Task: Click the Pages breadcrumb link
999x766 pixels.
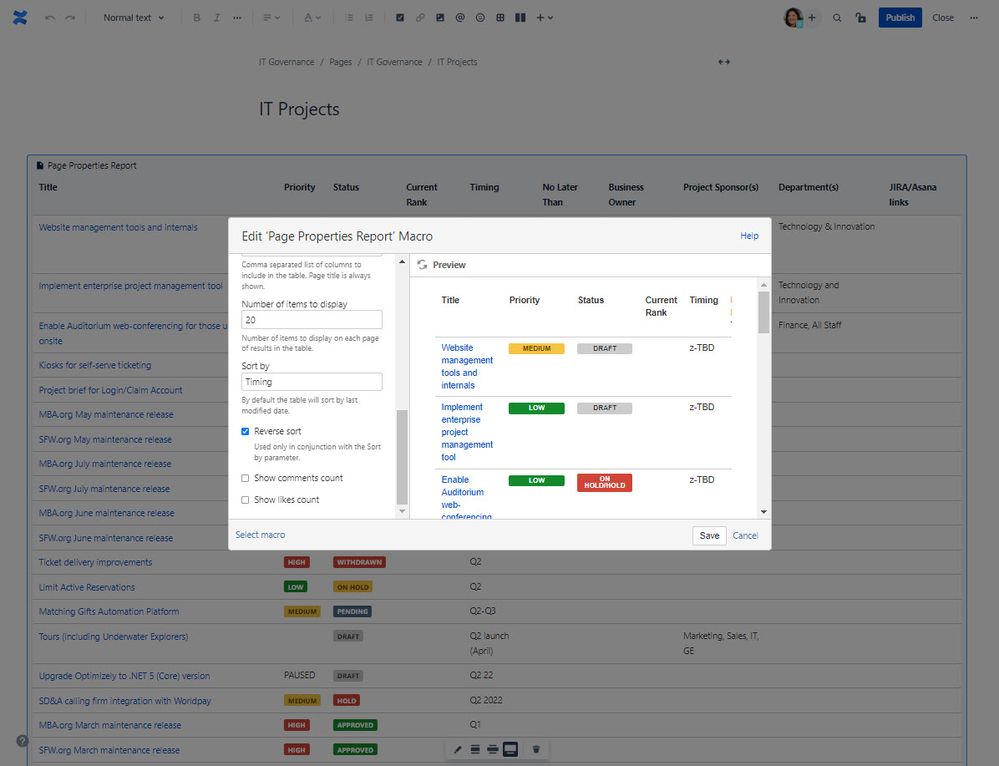Action: [340, 62]
